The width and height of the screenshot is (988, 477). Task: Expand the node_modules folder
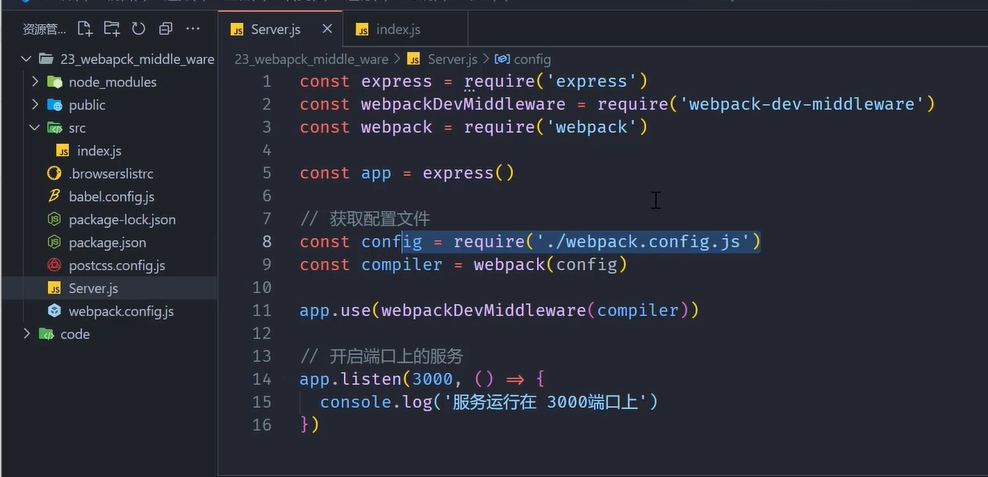pyautogui.click(x=35, y=82)
